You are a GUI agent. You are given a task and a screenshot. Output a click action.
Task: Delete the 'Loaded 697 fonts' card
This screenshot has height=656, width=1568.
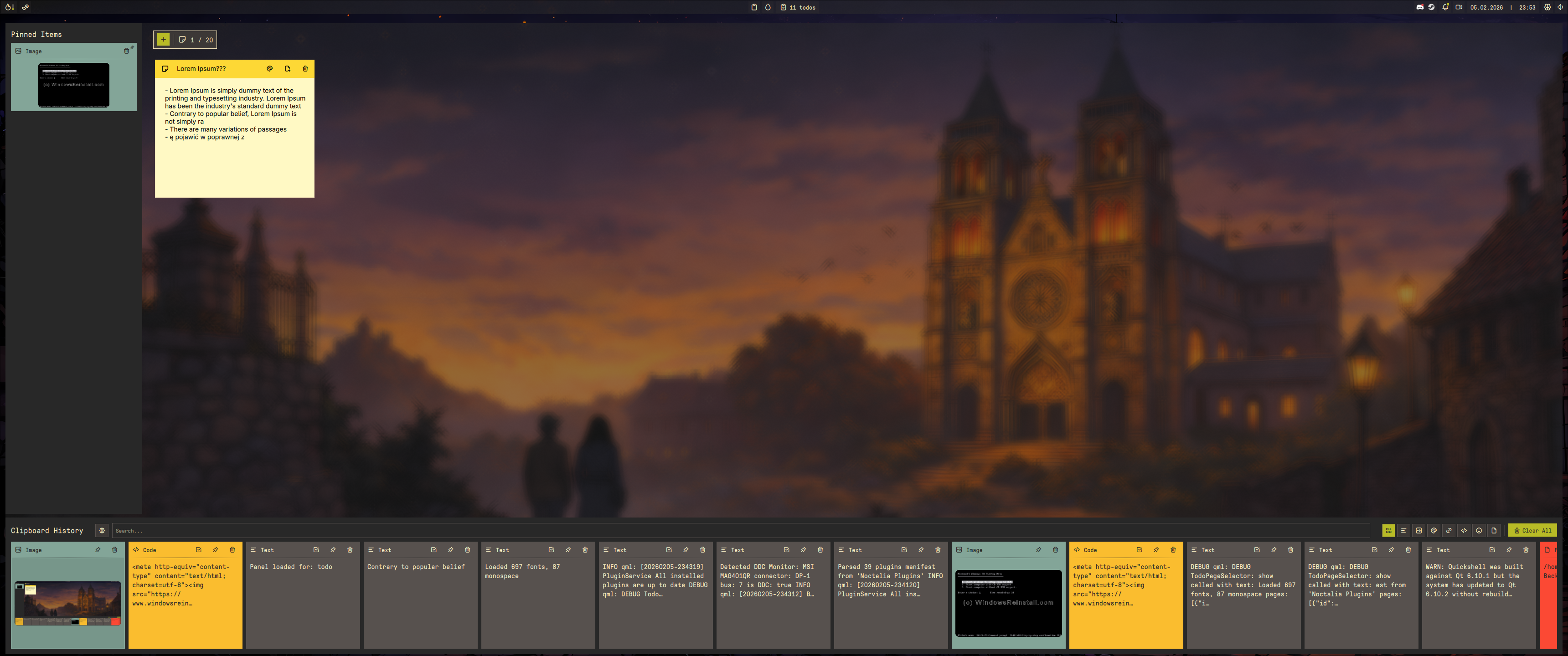(585, 549)
